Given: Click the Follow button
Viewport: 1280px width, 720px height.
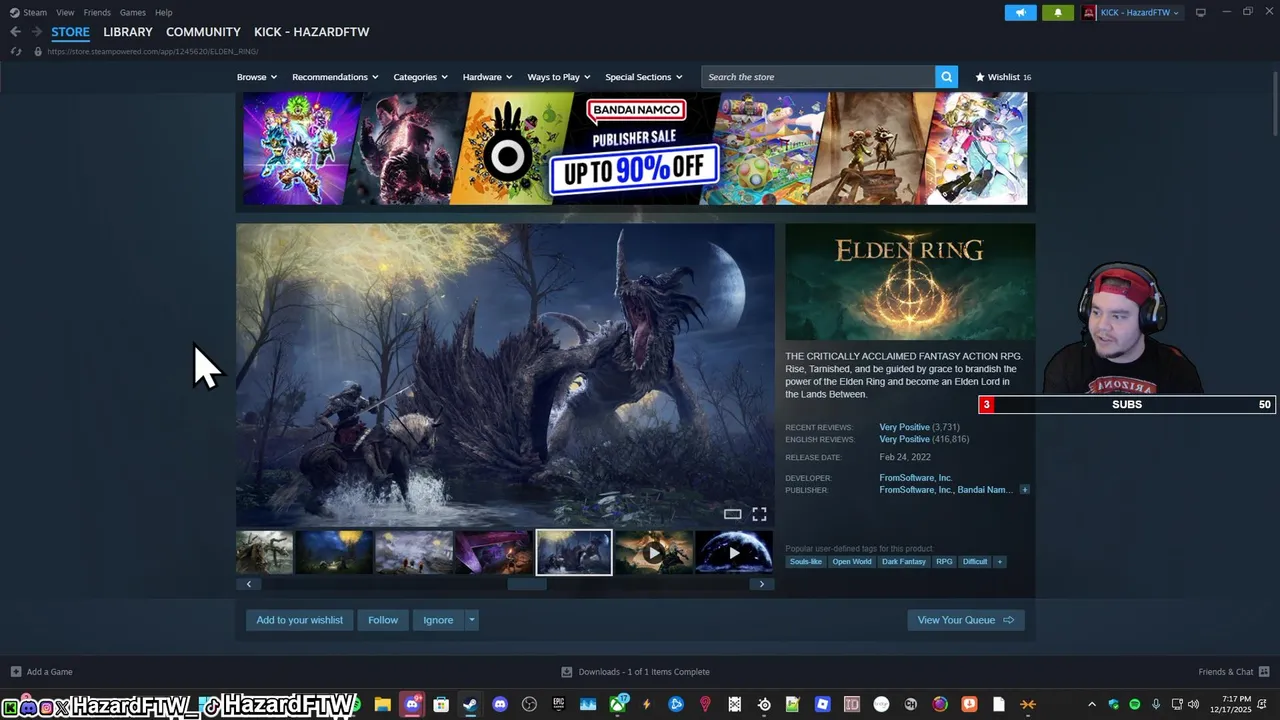Looking at the screenshot, I should pyautogui.click(x=383, y=620).
